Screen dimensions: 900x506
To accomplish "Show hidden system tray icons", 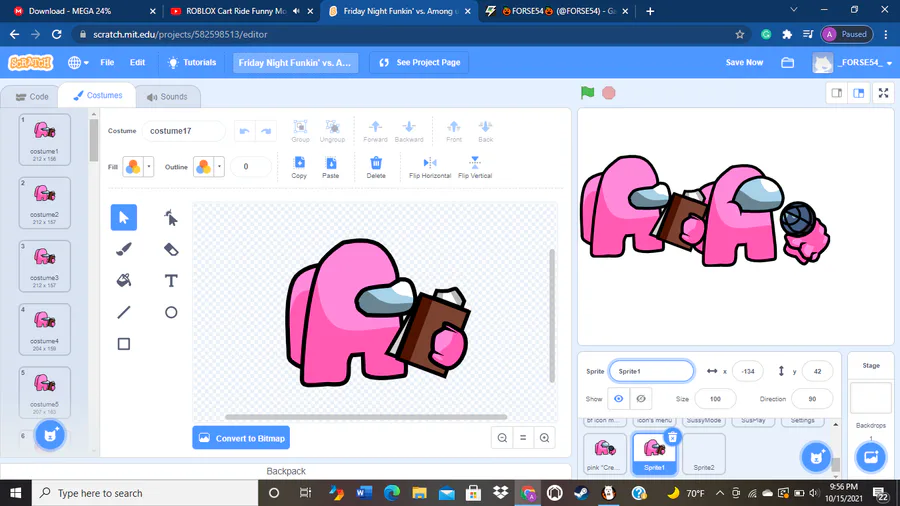I will 720,493.
